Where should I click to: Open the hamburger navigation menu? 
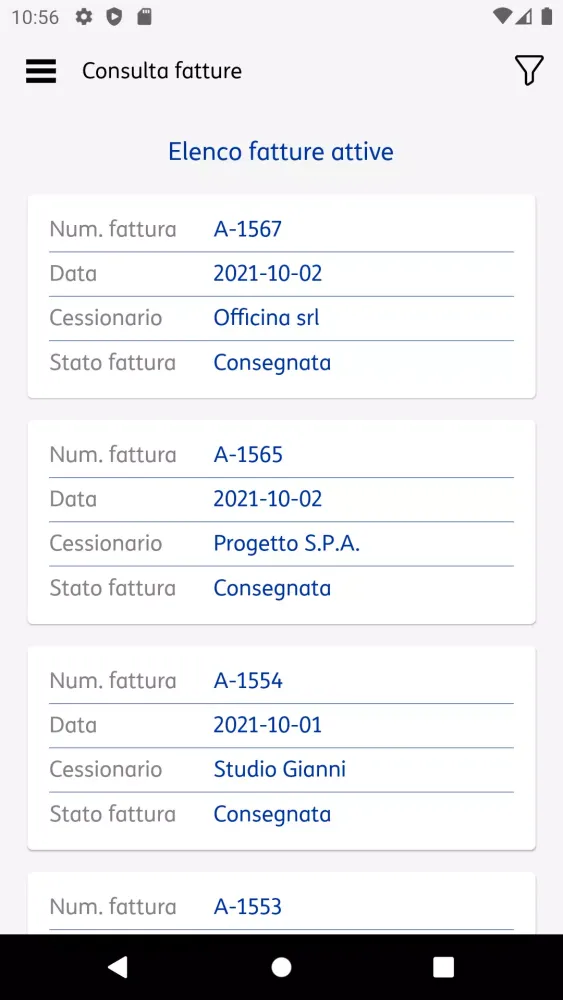coord(41,71)
